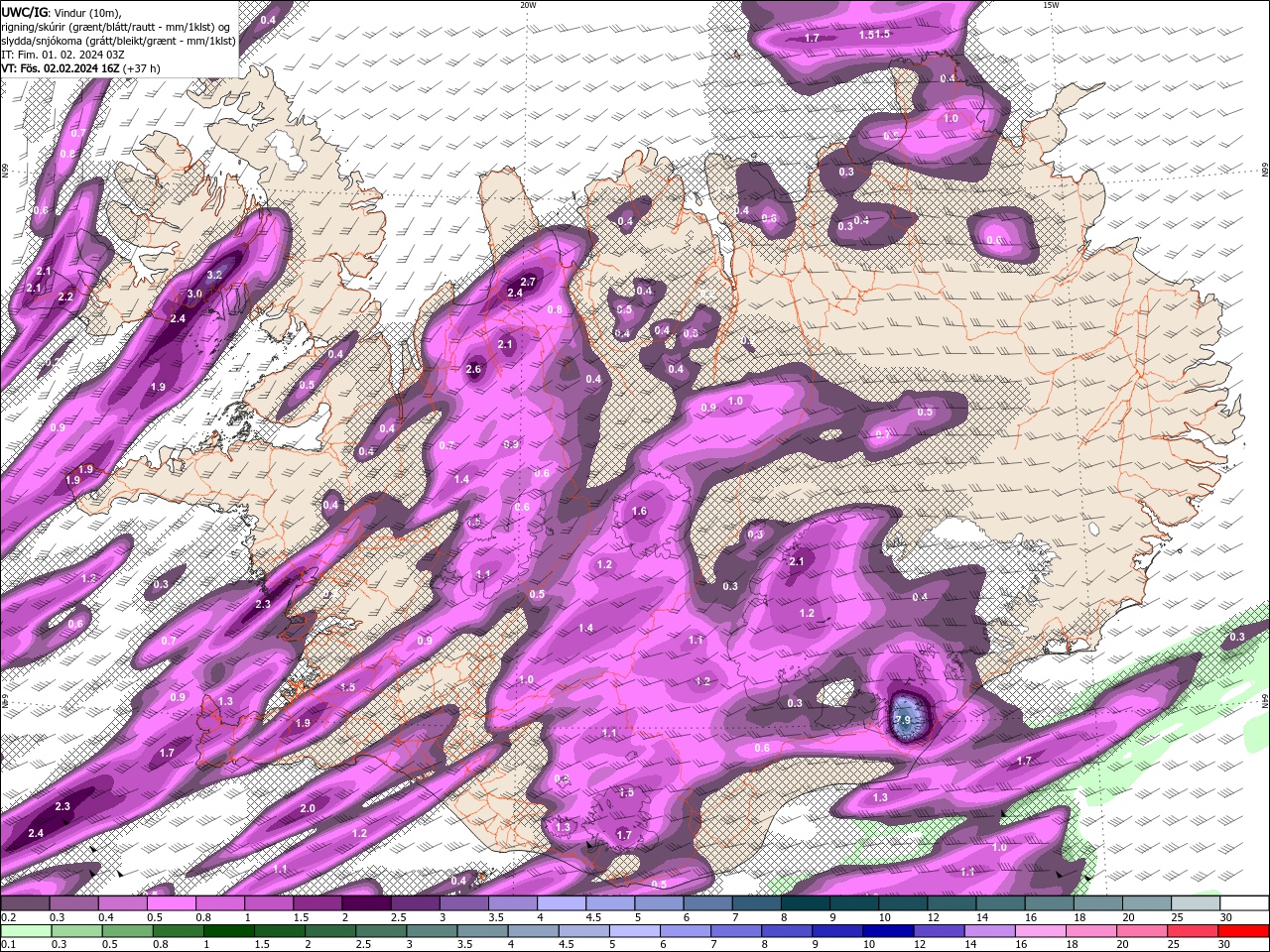Viewport: 1270px width, 952px height.
Task: Click the 7.9 precipitation peak value on map
Action: pos(903,720)
